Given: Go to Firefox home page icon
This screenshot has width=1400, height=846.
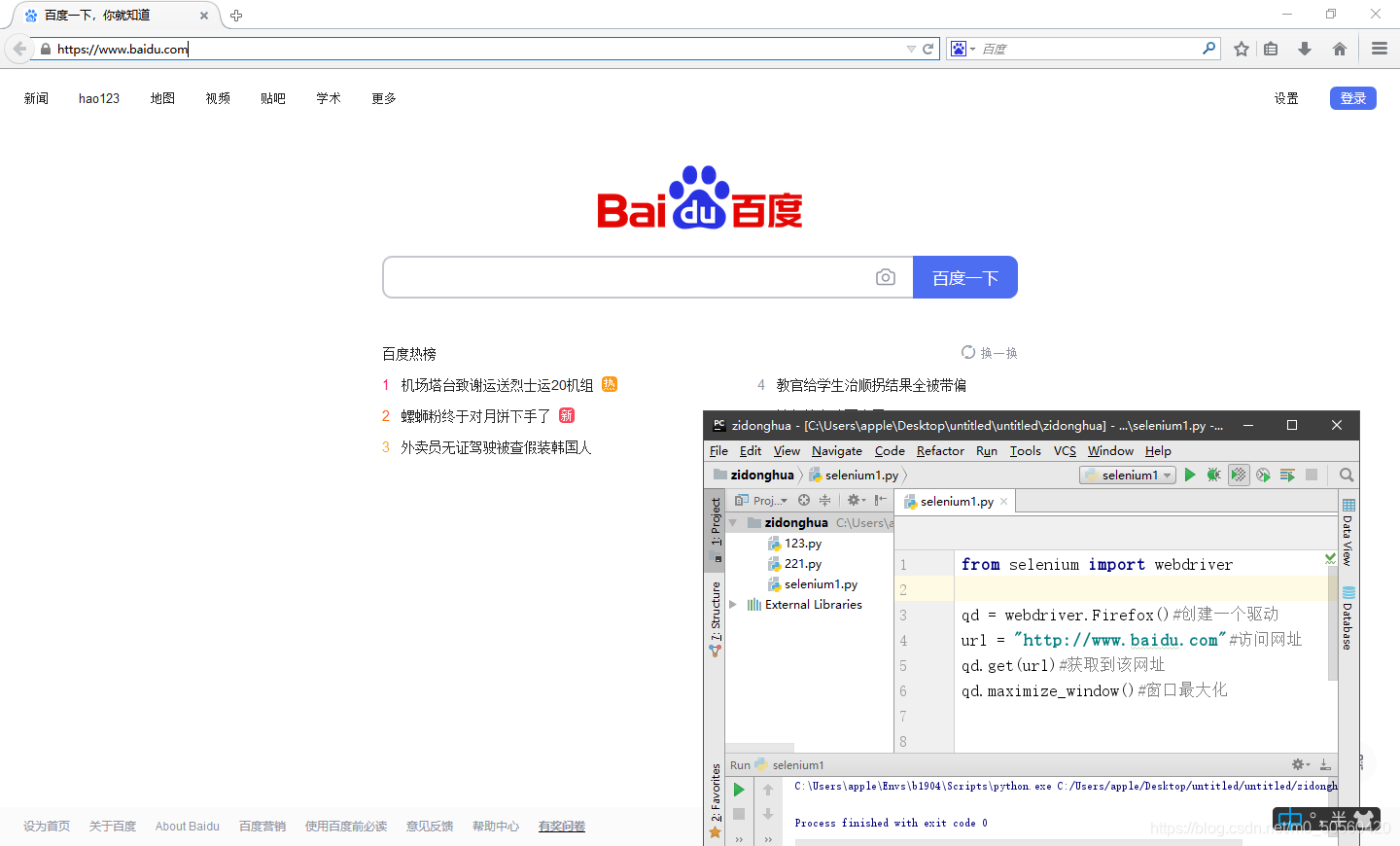Looking at the screenshot, I should pyautogui.click(x=1340, y=49).
